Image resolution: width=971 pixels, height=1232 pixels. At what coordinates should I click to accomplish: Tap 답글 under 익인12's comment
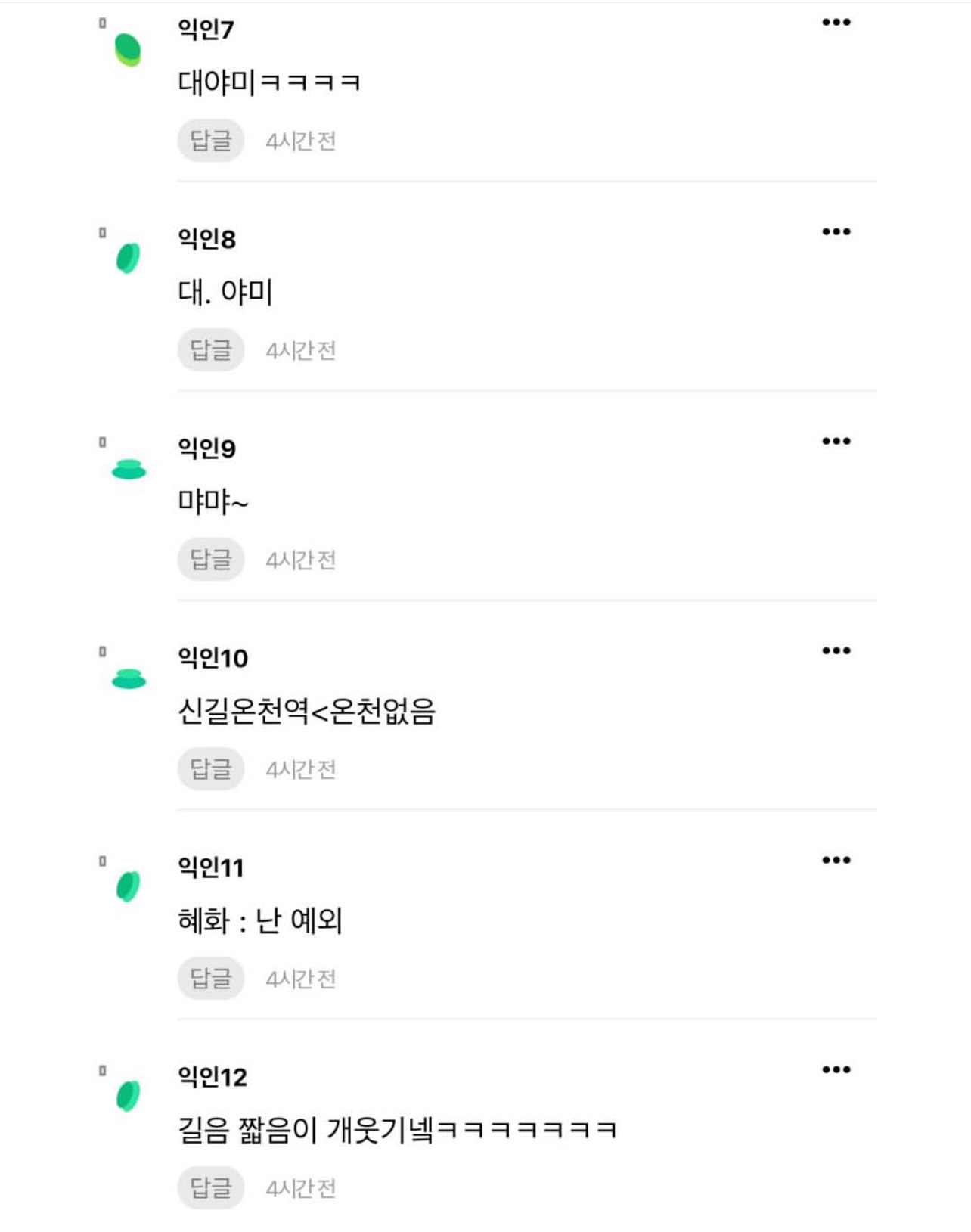point(210,1188)
